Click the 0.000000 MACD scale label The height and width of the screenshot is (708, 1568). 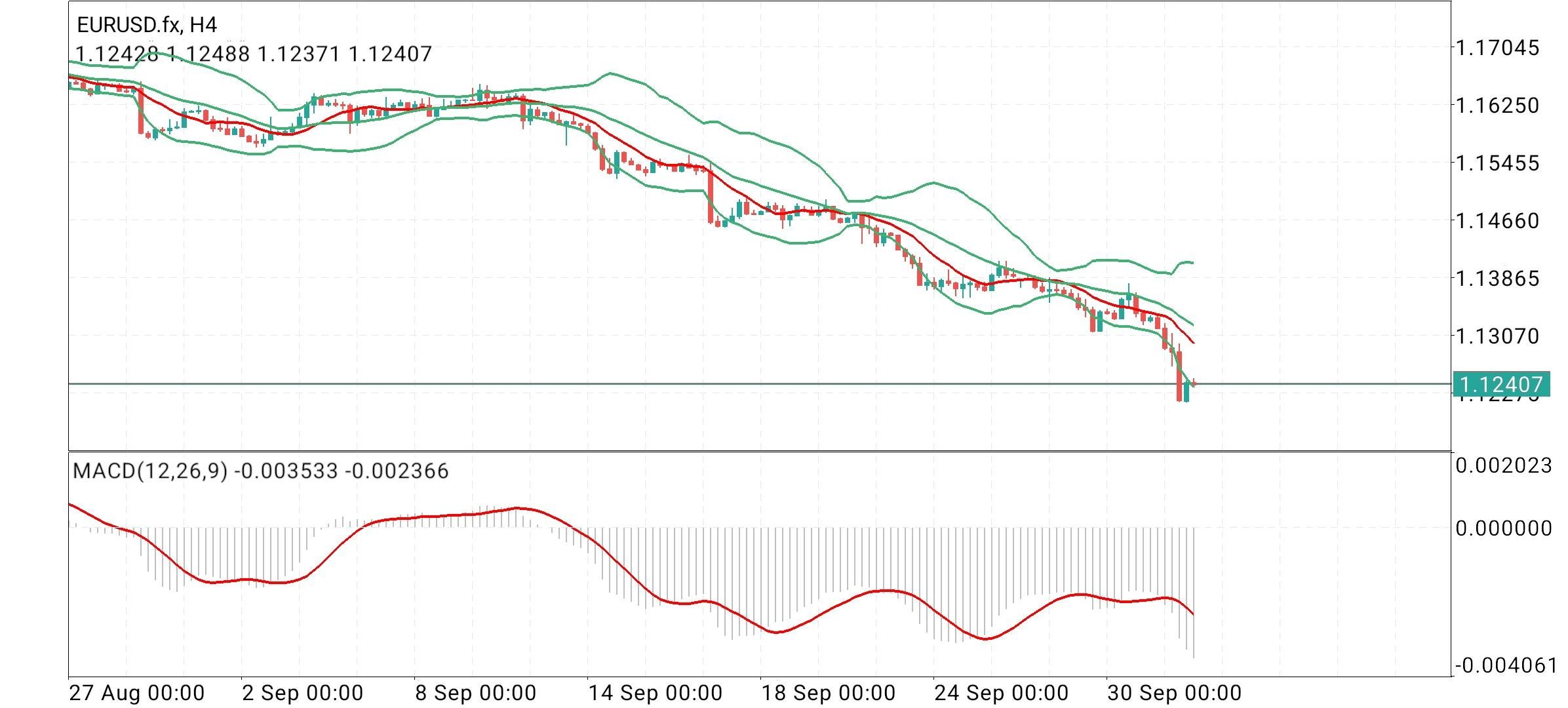pyautogui.click(x=1504, y=528)
